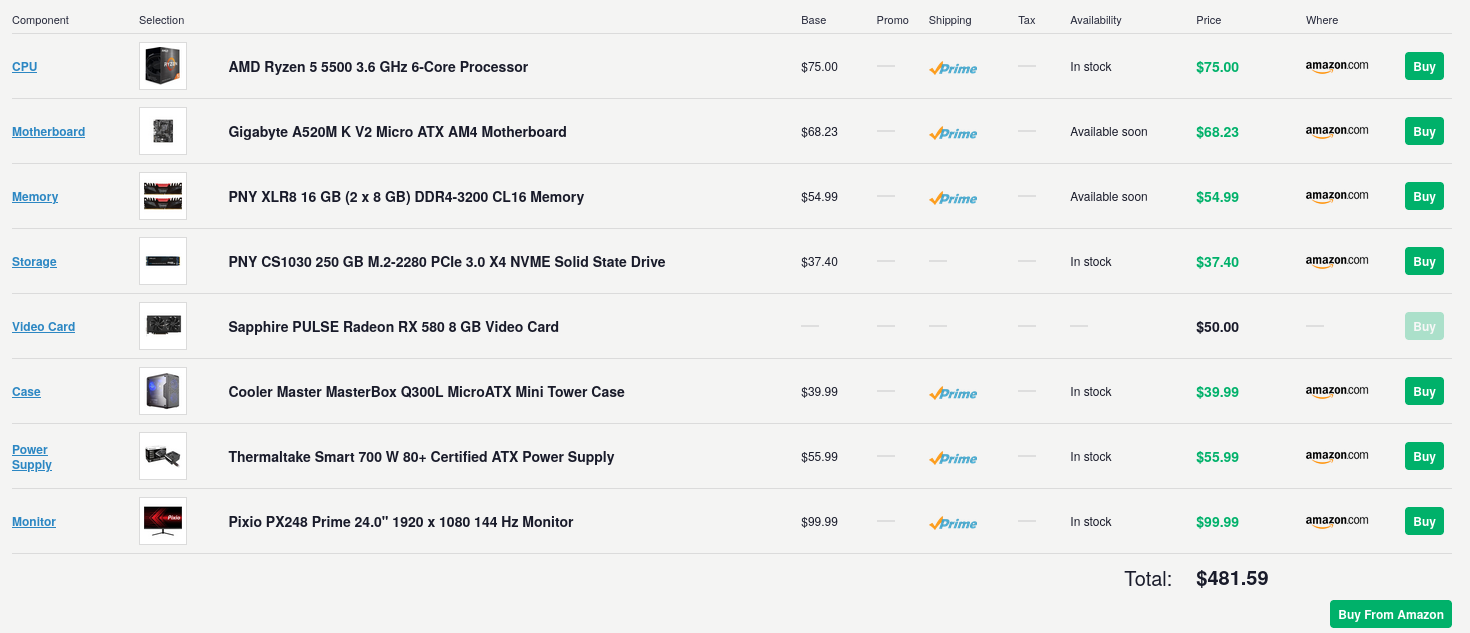Click the Sapphire PULSE RX 580 thumbnail
The width and height of the screenshot is (1470, 633).
coord(163,326)
